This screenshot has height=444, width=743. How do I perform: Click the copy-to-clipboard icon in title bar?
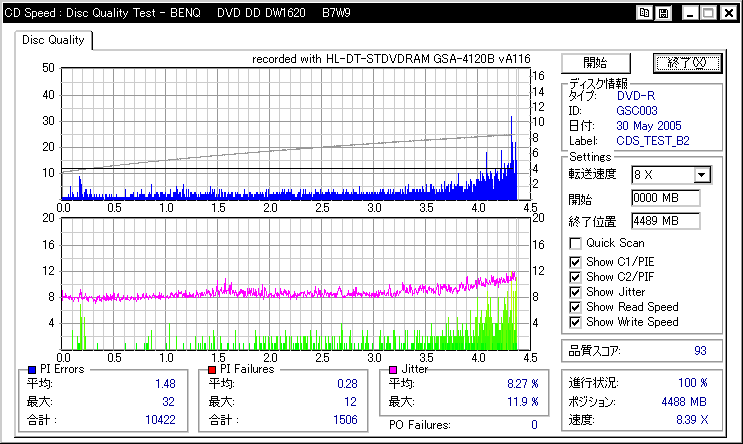(x=644, y=13)
